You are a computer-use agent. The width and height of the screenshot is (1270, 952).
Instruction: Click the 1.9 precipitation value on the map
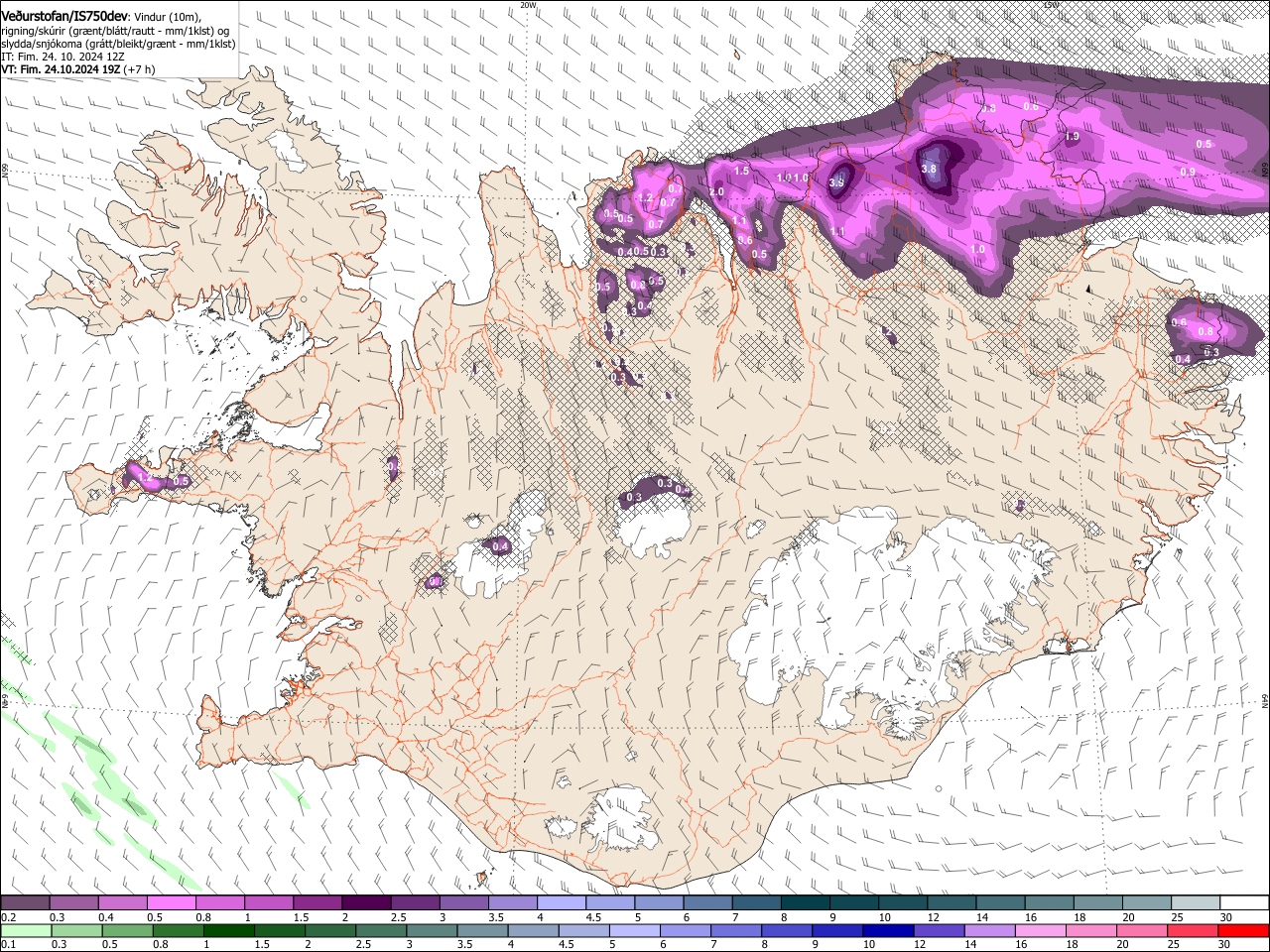coord(1072,137)
